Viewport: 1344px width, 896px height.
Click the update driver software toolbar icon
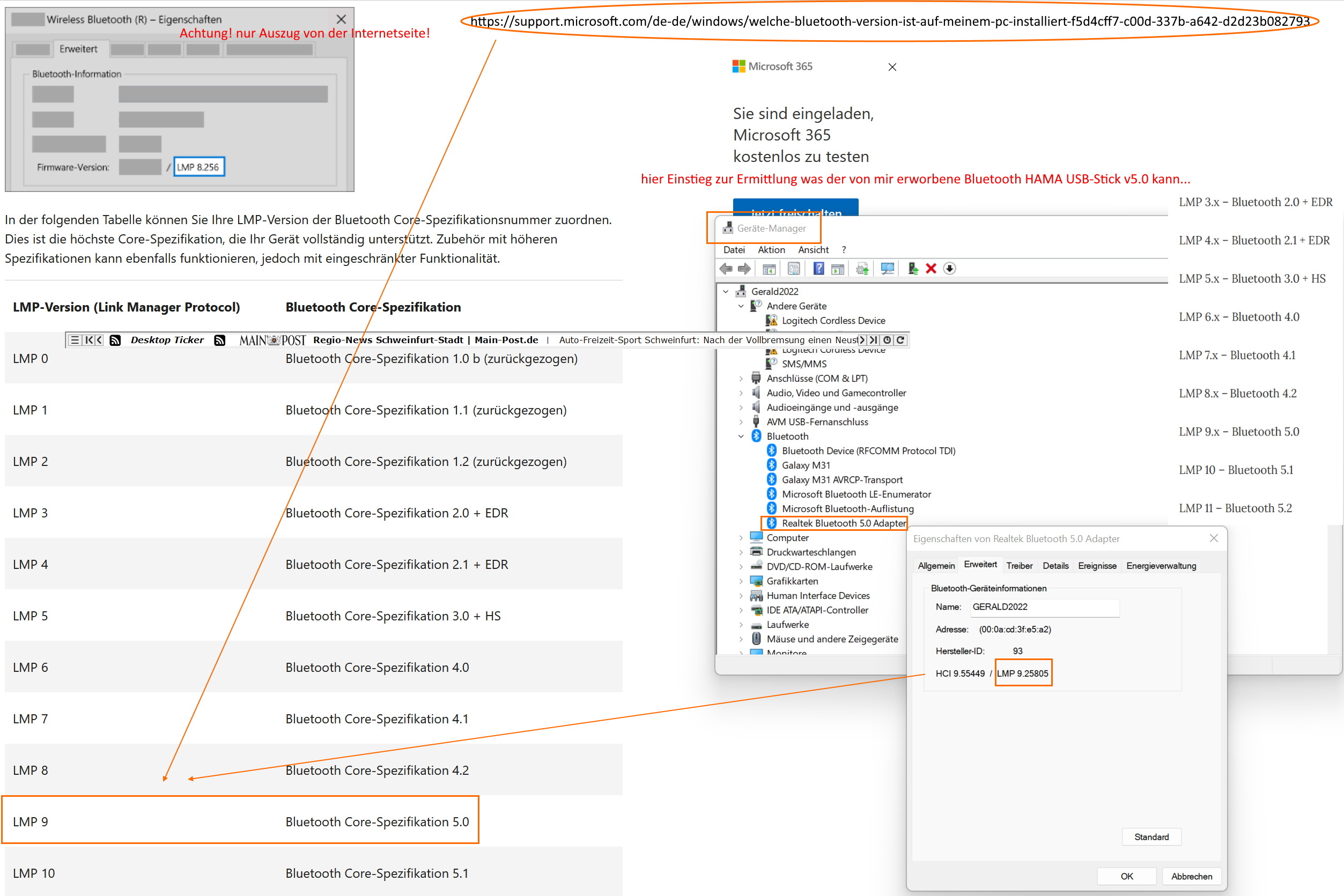point(913,269)
